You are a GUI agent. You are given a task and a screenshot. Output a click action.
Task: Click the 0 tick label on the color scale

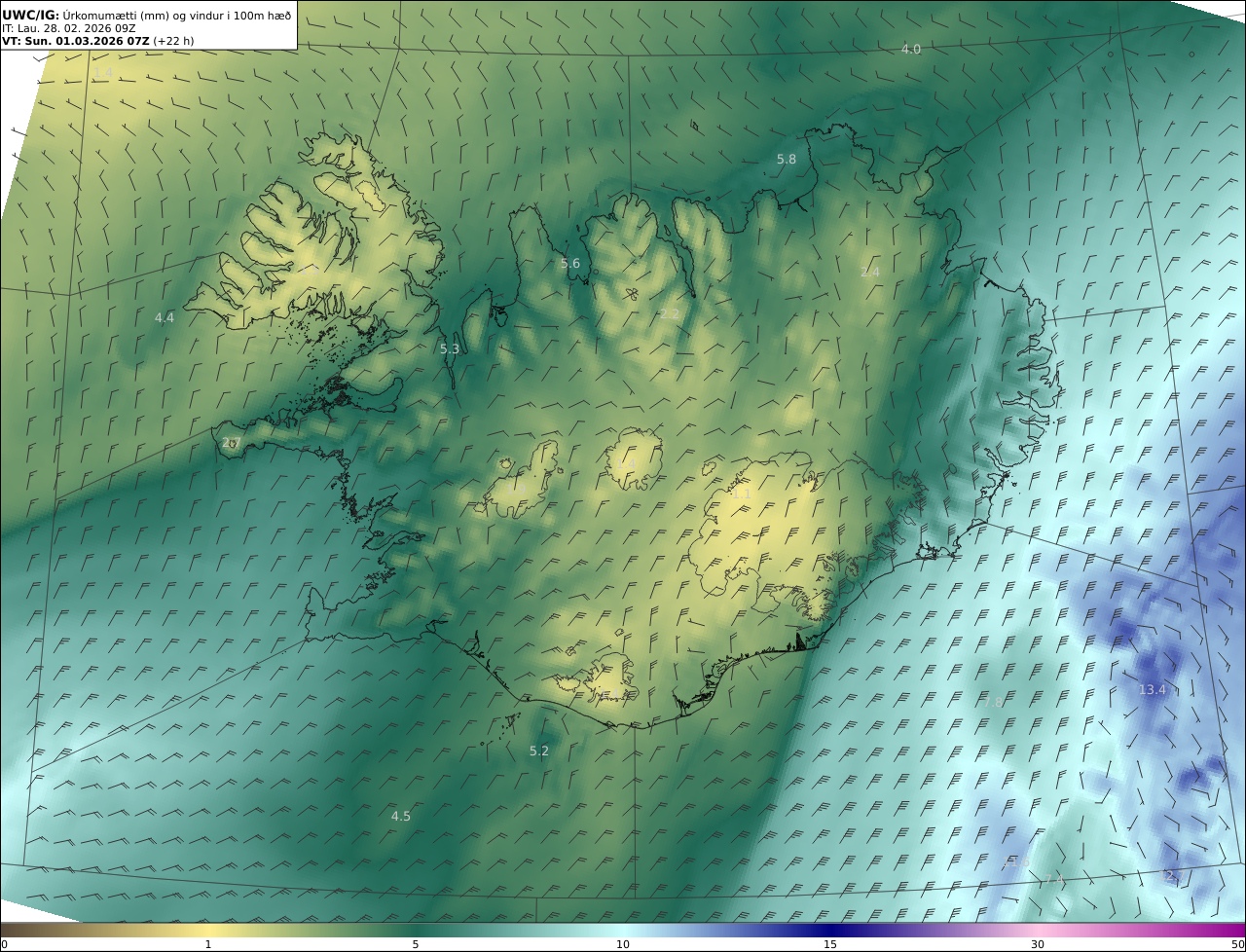click(x=4, y=944)
